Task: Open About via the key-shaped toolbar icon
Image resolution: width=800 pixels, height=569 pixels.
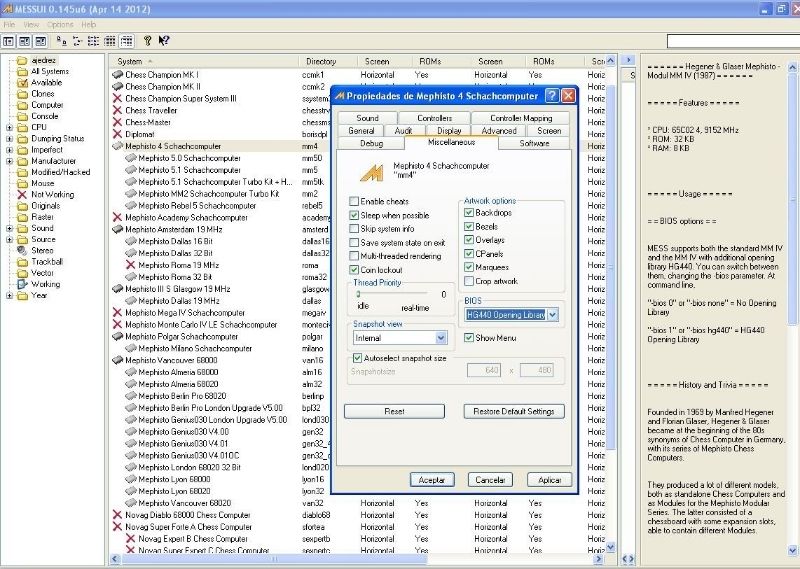Action: (147, 41)
